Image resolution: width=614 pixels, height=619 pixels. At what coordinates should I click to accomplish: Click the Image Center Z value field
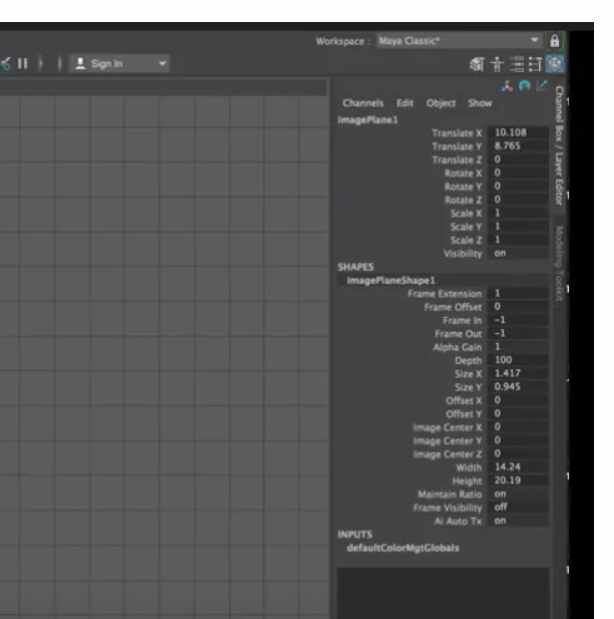518,454
